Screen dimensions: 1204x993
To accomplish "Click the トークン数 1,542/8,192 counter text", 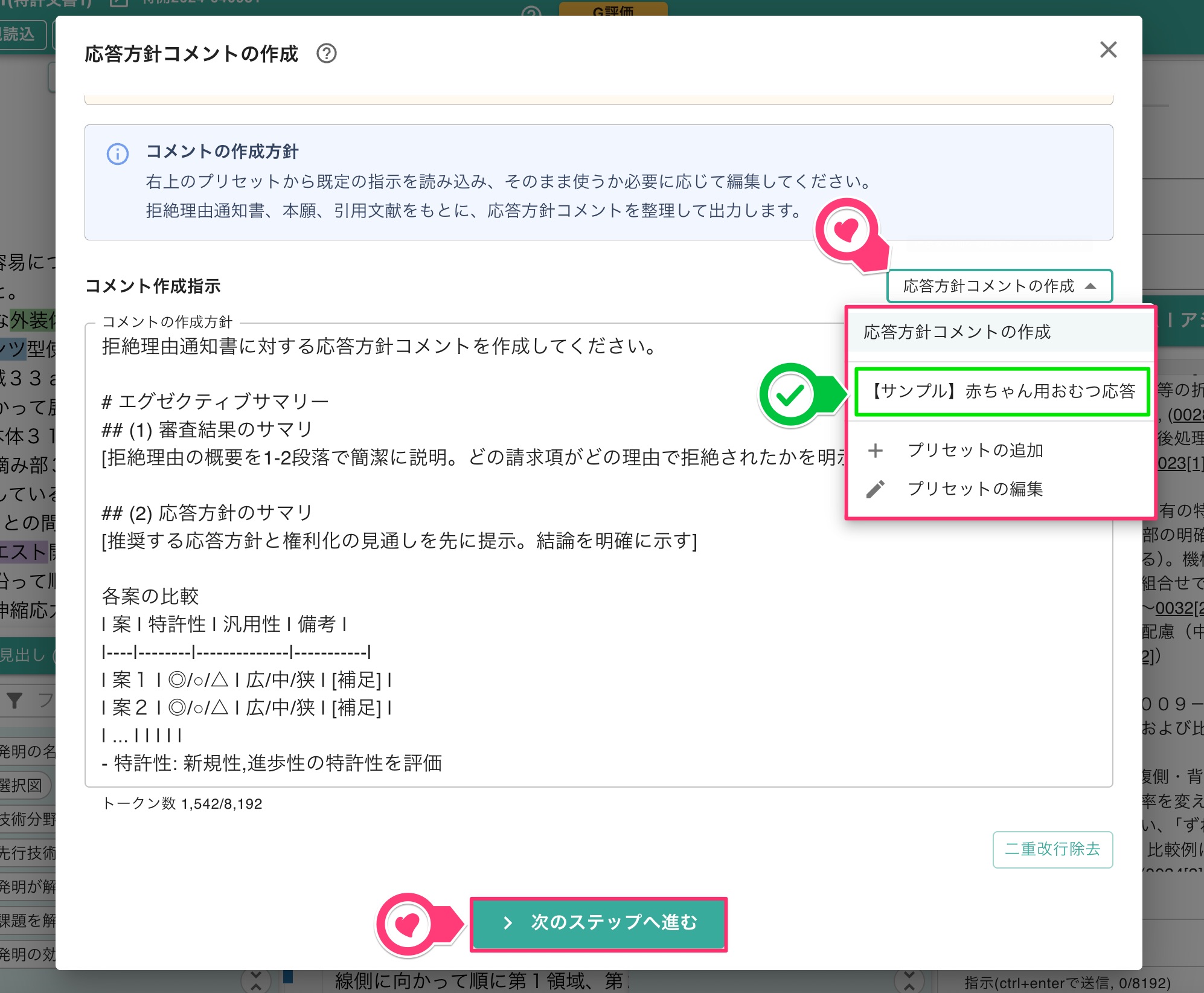I will pyautogui.click(x=182, y=804).
